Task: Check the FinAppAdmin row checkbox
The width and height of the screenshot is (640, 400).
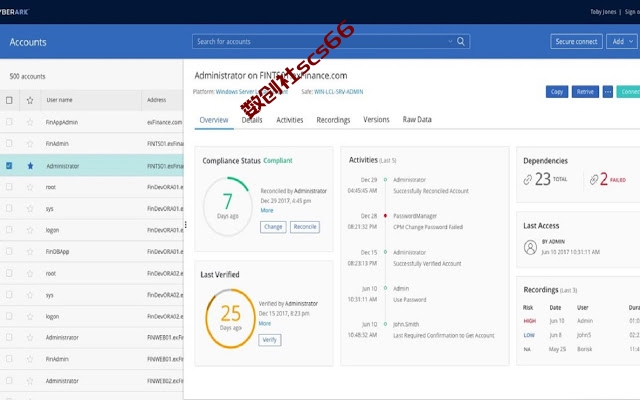Action: [9, 122]
